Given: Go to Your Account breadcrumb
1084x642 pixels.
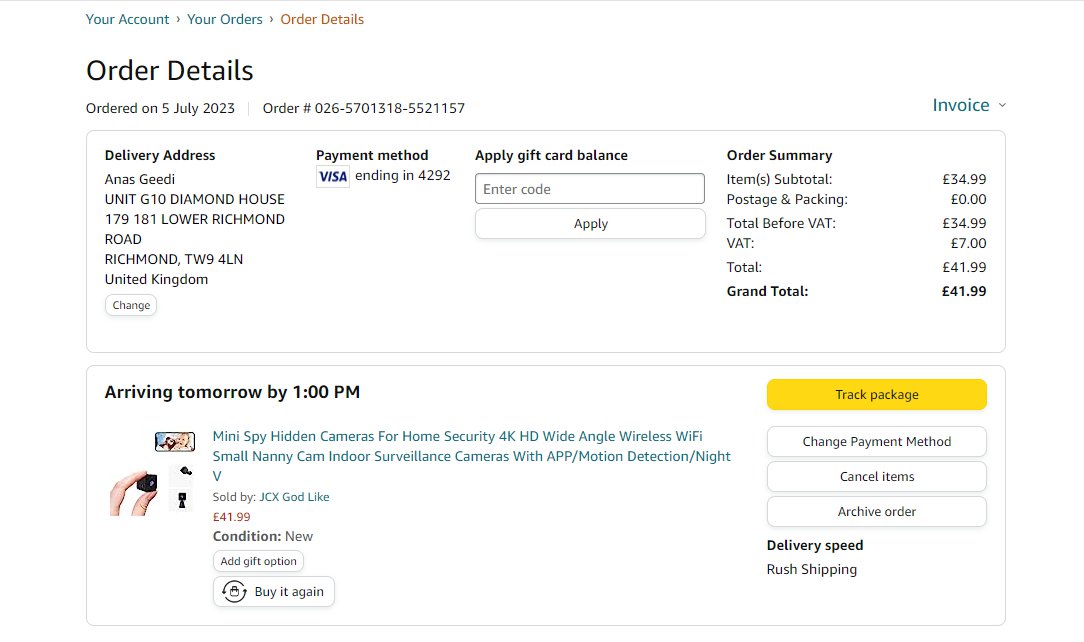Looking at the screenshot, I should point(127,19).
